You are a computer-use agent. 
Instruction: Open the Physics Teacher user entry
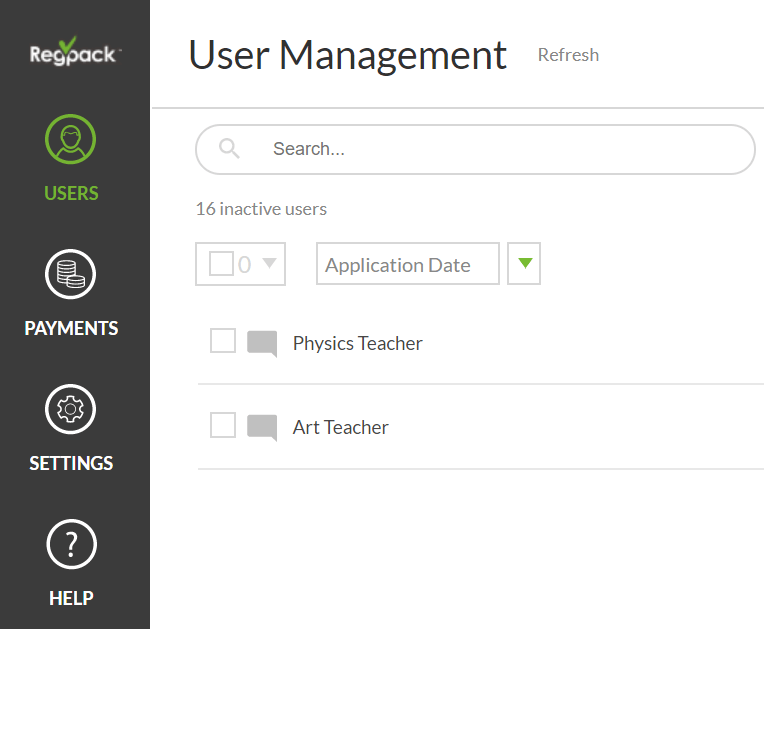click(357, 344)
